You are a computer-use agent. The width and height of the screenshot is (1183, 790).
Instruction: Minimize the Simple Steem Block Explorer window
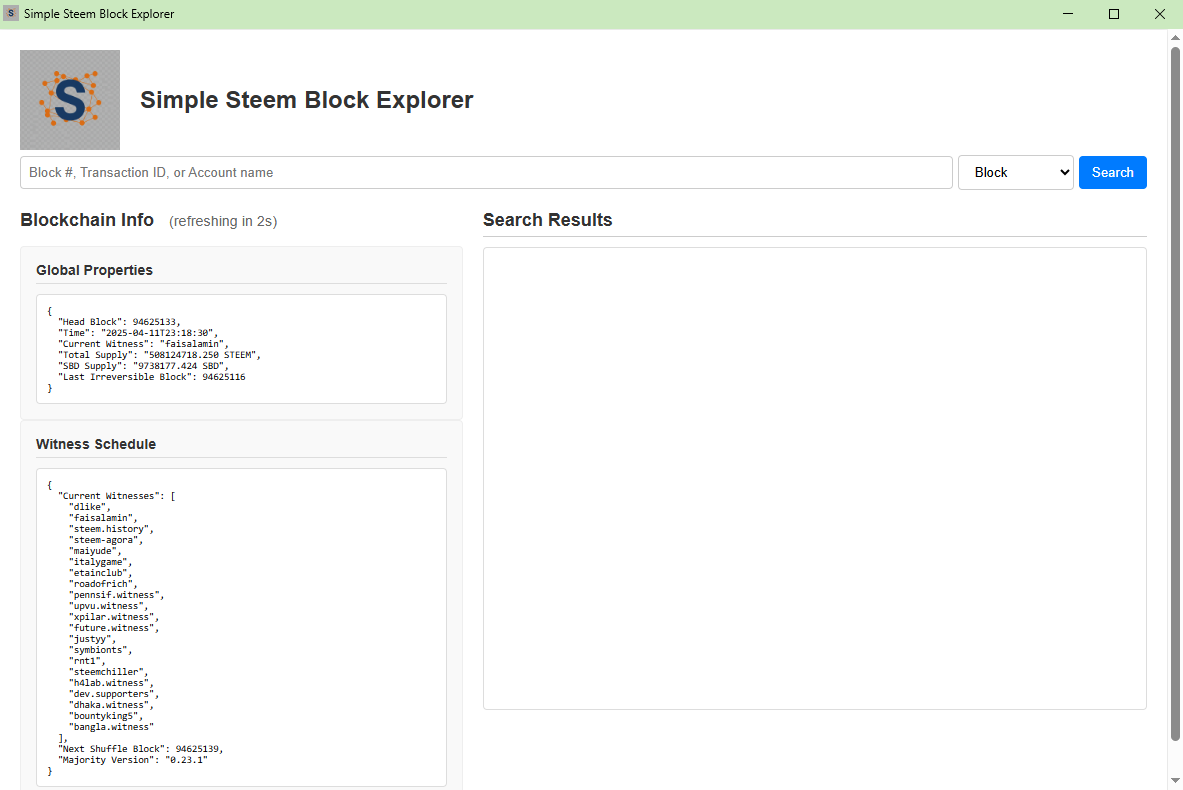1068,14
